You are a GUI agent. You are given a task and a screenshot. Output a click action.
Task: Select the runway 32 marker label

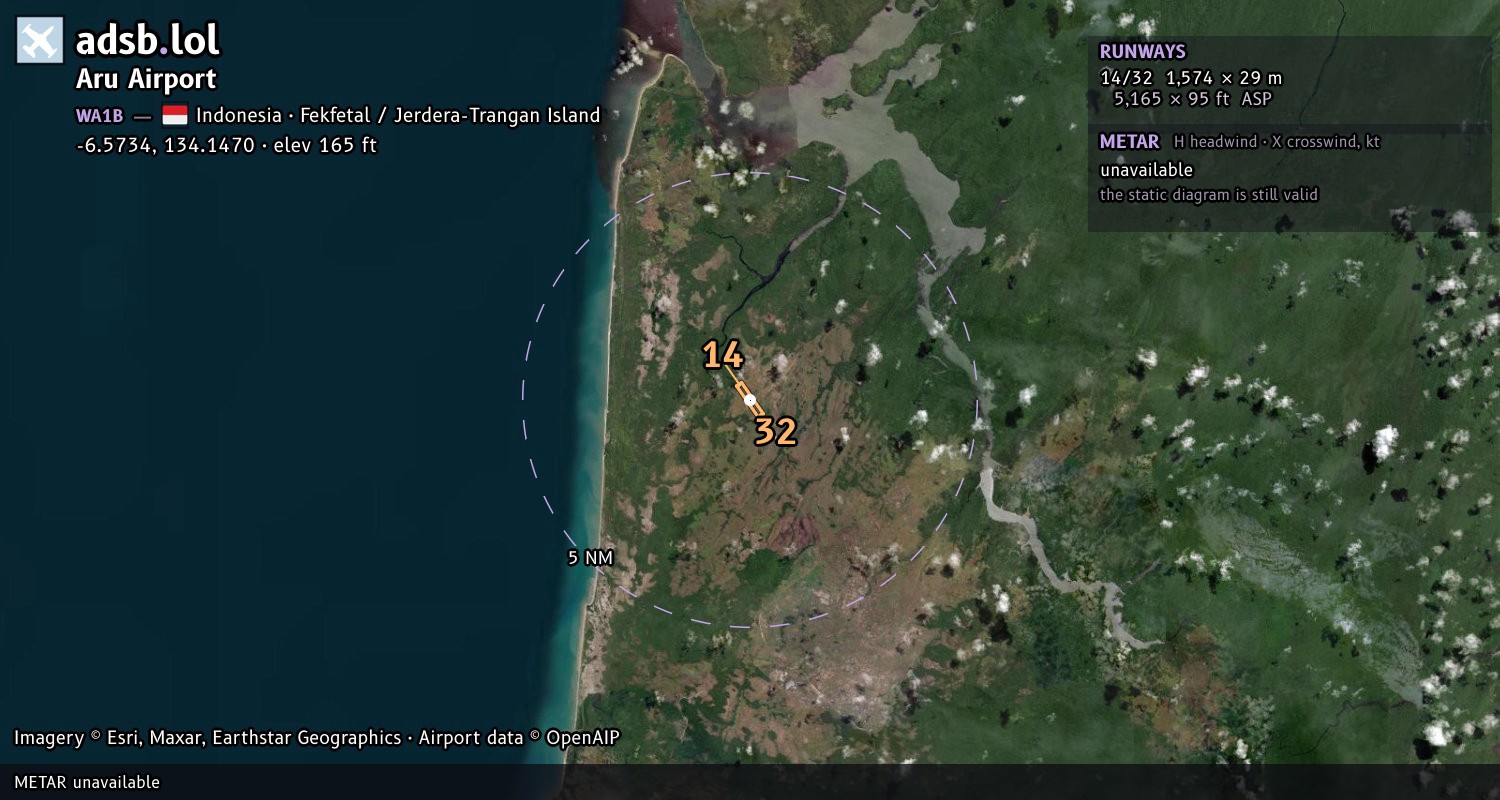coord(775,431)
